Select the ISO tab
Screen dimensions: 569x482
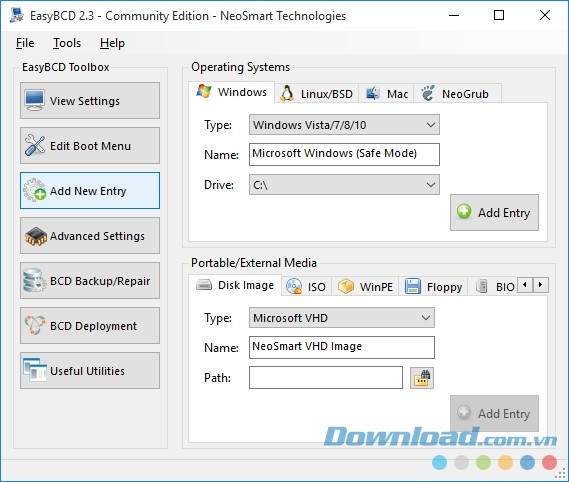pyautogui.click(x=306, y=287)
